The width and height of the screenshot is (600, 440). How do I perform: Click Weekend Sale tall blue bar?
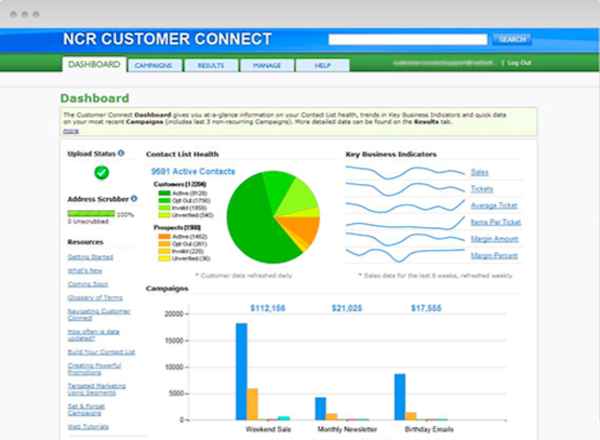tap(241, 372)
